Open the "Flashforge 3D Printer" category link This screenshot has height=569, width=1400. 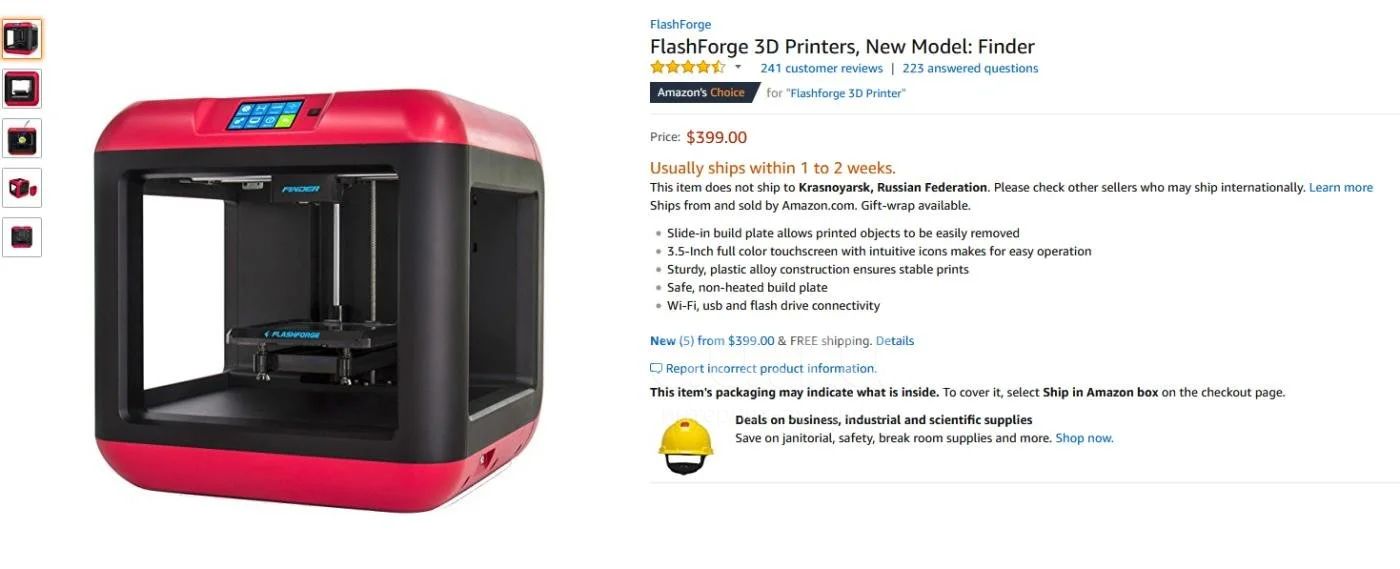click(x=846, y=93)
